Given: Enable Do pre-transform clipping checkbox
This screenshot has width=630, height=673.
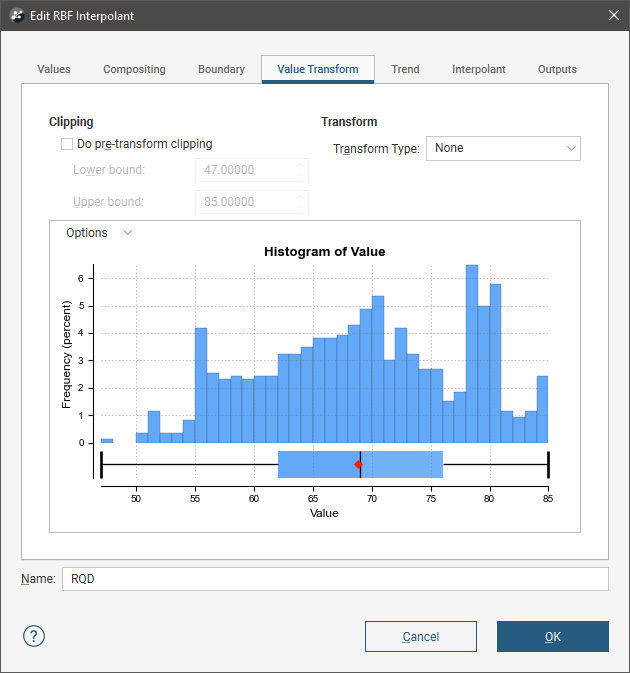Looking at the screenshot, I should 68,144.
